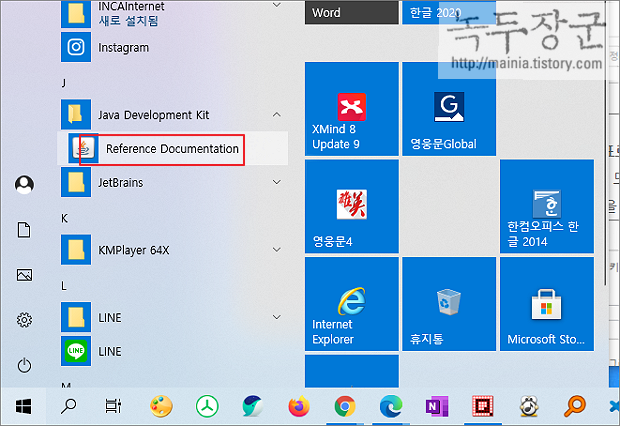This screenshot has width=620, height=426.
Task: Click the 한글 2020 tile
Action: click(x=449, y=12)
